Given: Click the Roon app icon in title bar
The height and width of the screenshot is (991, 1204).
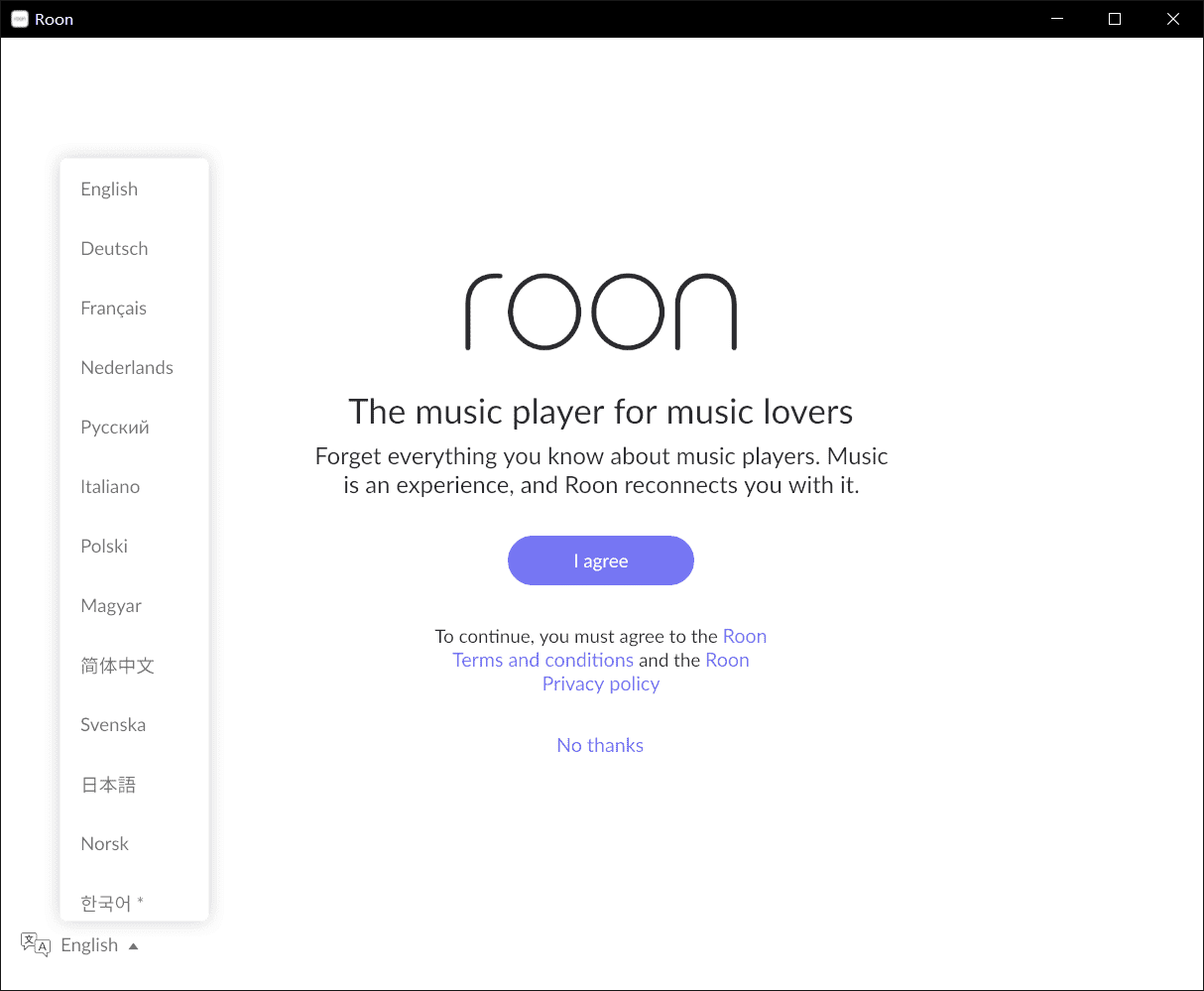Looking at the screenshot, I should [19, 19].
